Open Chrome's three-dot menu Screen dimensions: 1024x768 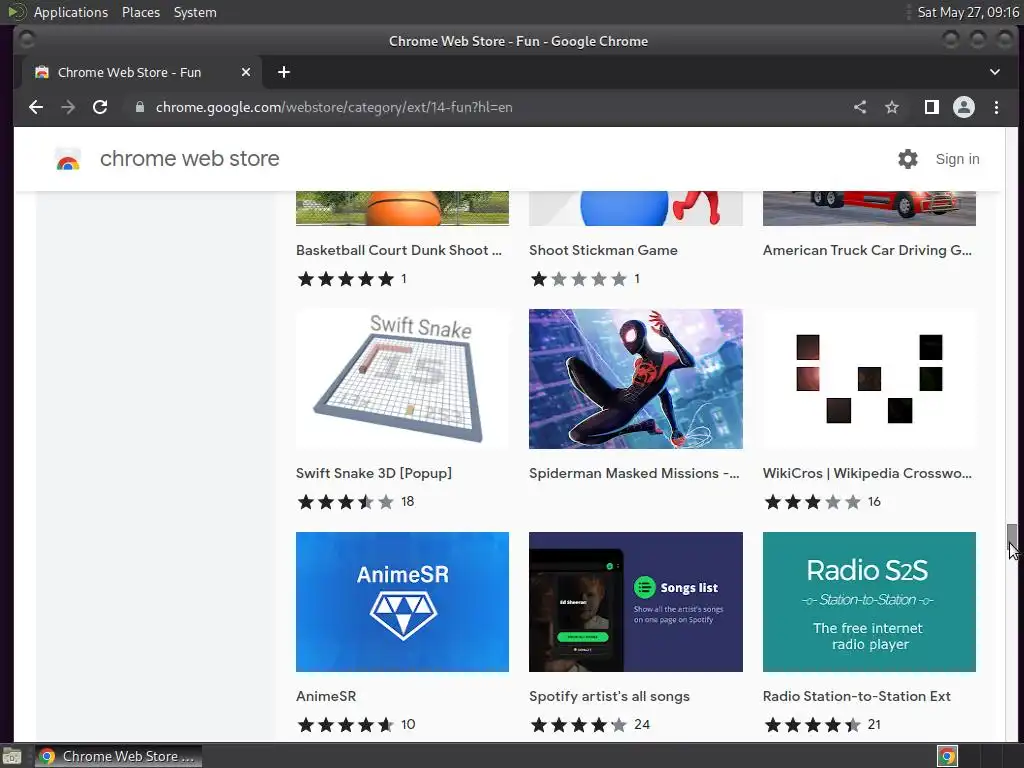click(x=996, y=107)
